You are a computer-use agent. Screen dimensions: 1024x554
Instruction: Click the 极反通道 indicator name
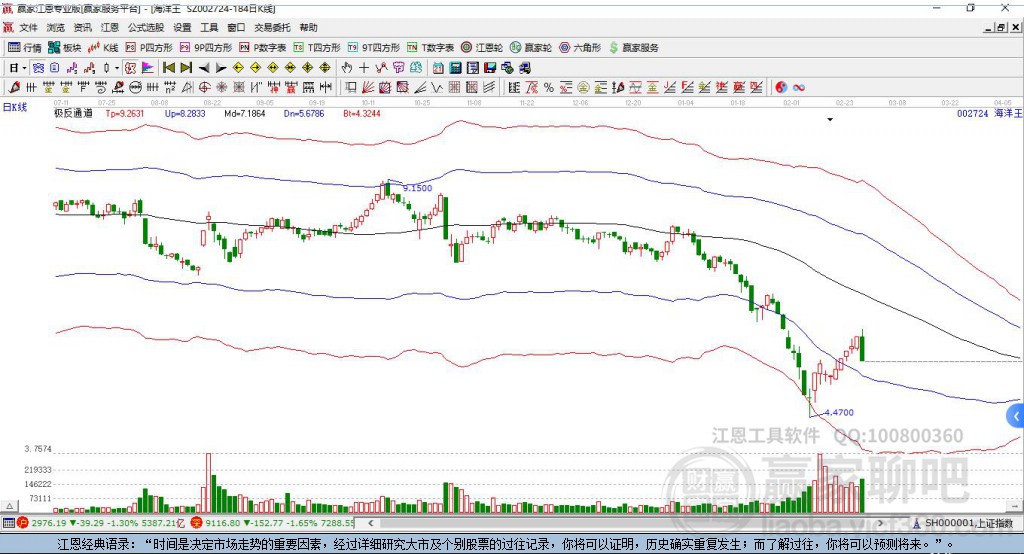tap(73, 113)
